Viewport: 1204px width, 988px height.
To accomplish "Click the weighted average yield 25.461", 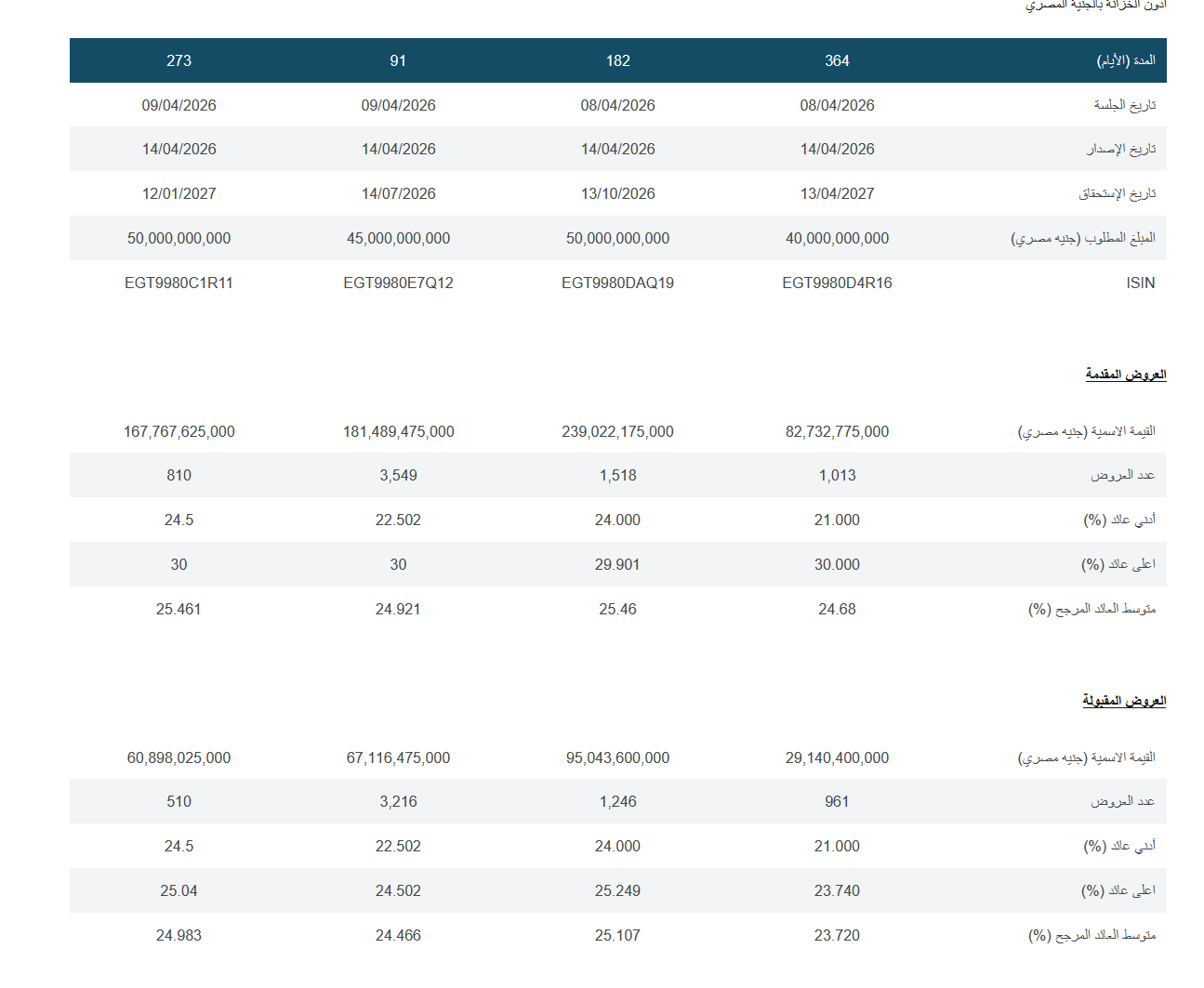I will coord(179,609).
